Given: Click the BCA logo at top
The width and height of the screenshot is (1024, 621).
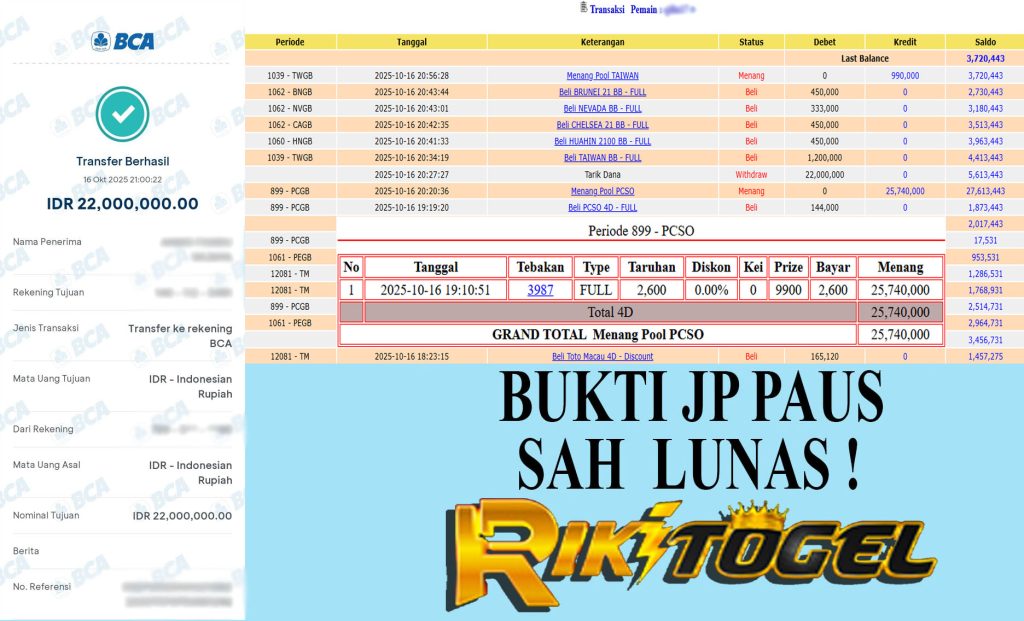Looking at the screenshot, I should pyautogui.click(x=121, y=41).
